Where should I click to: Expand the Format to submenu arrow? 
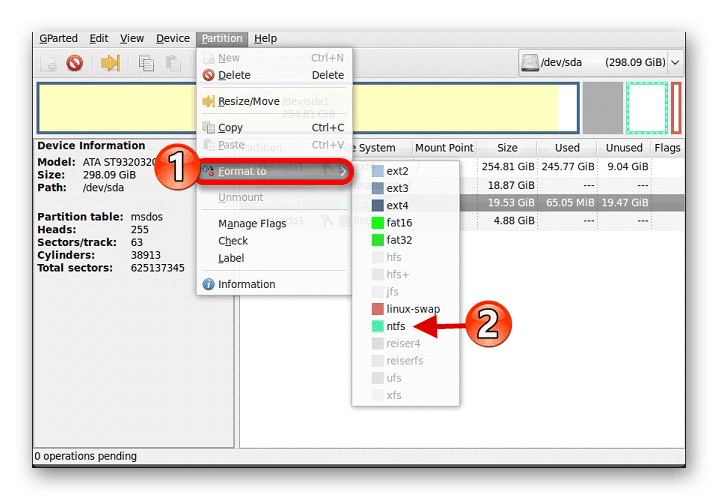(343, 171)
